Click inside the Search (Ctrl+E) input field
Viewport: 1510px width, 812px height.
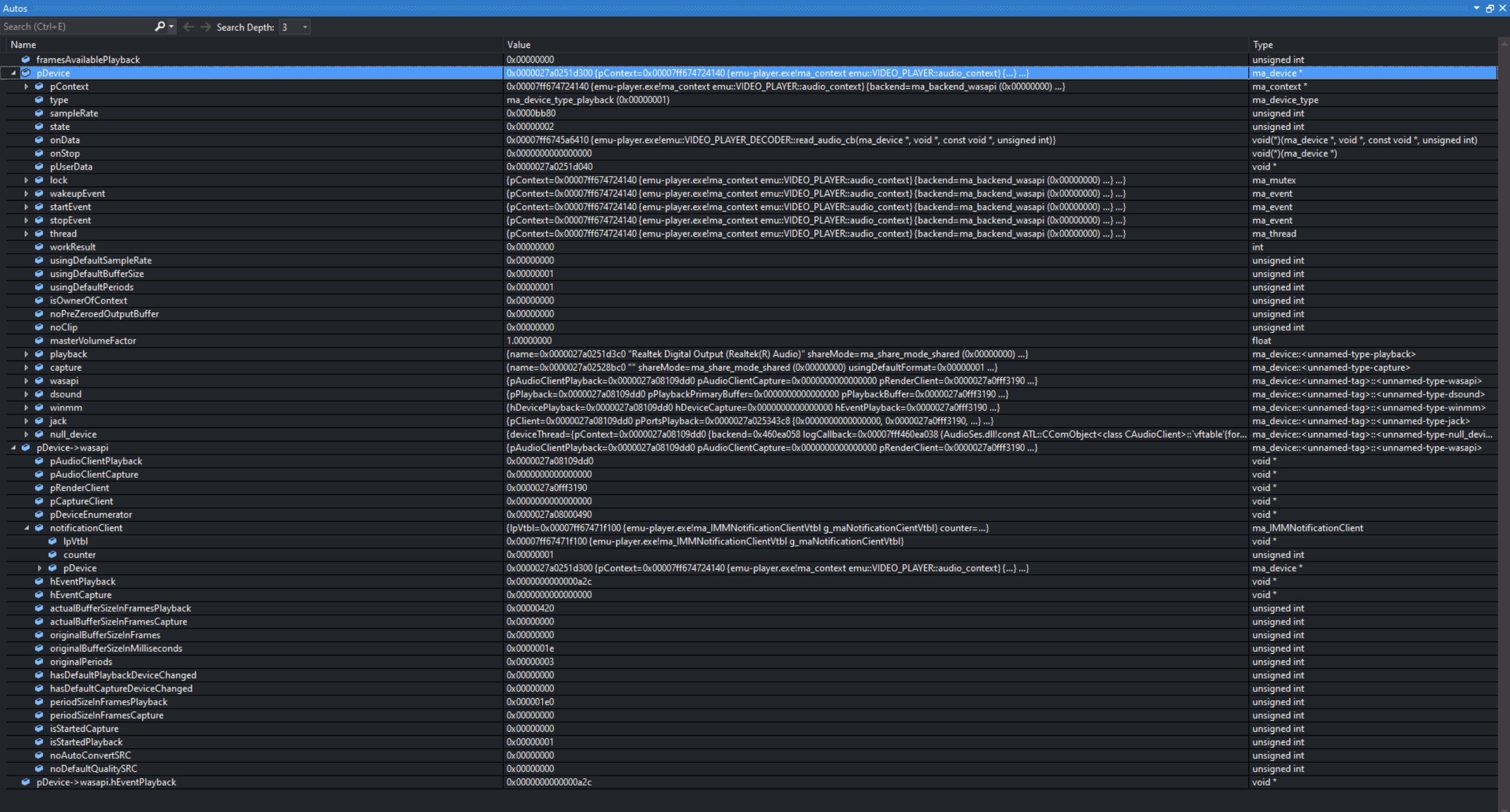pyautogui.click(x=76, y=26)
